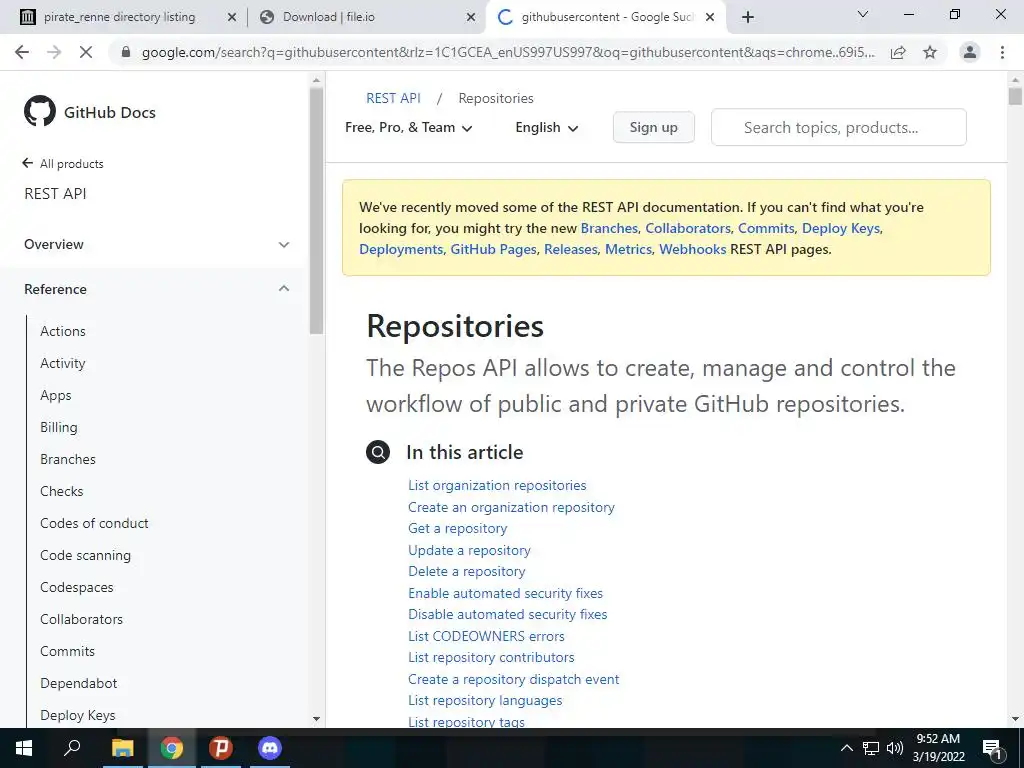Click the share page icon
The width and height of the screenshot is (1024, 768).
(898, 52)
